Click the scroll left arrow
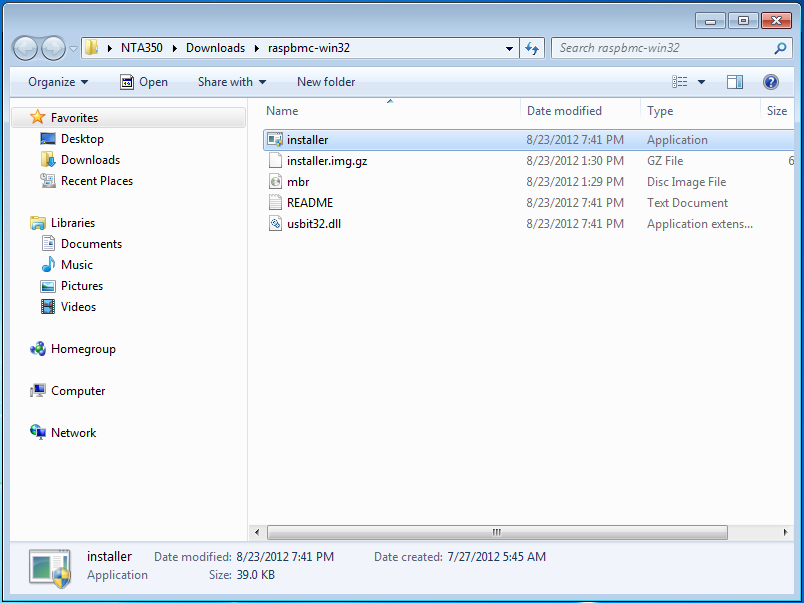This screenshot has height=603, width=804. pos(257,532)
